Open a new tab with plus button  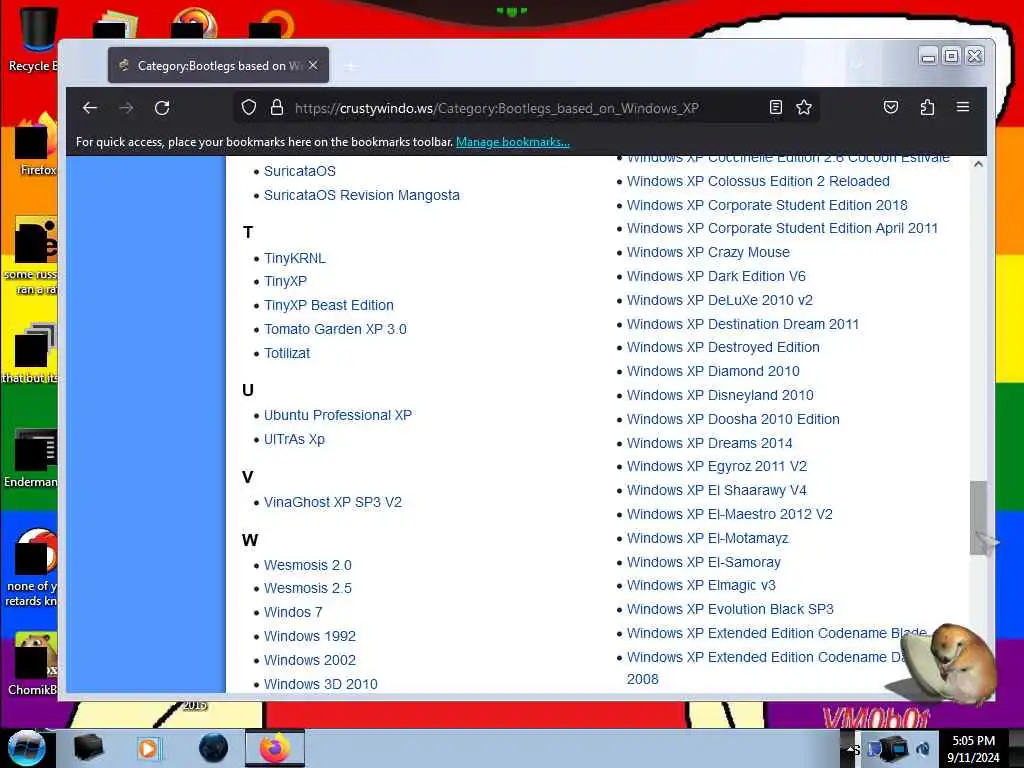click(x=351, y=66)
